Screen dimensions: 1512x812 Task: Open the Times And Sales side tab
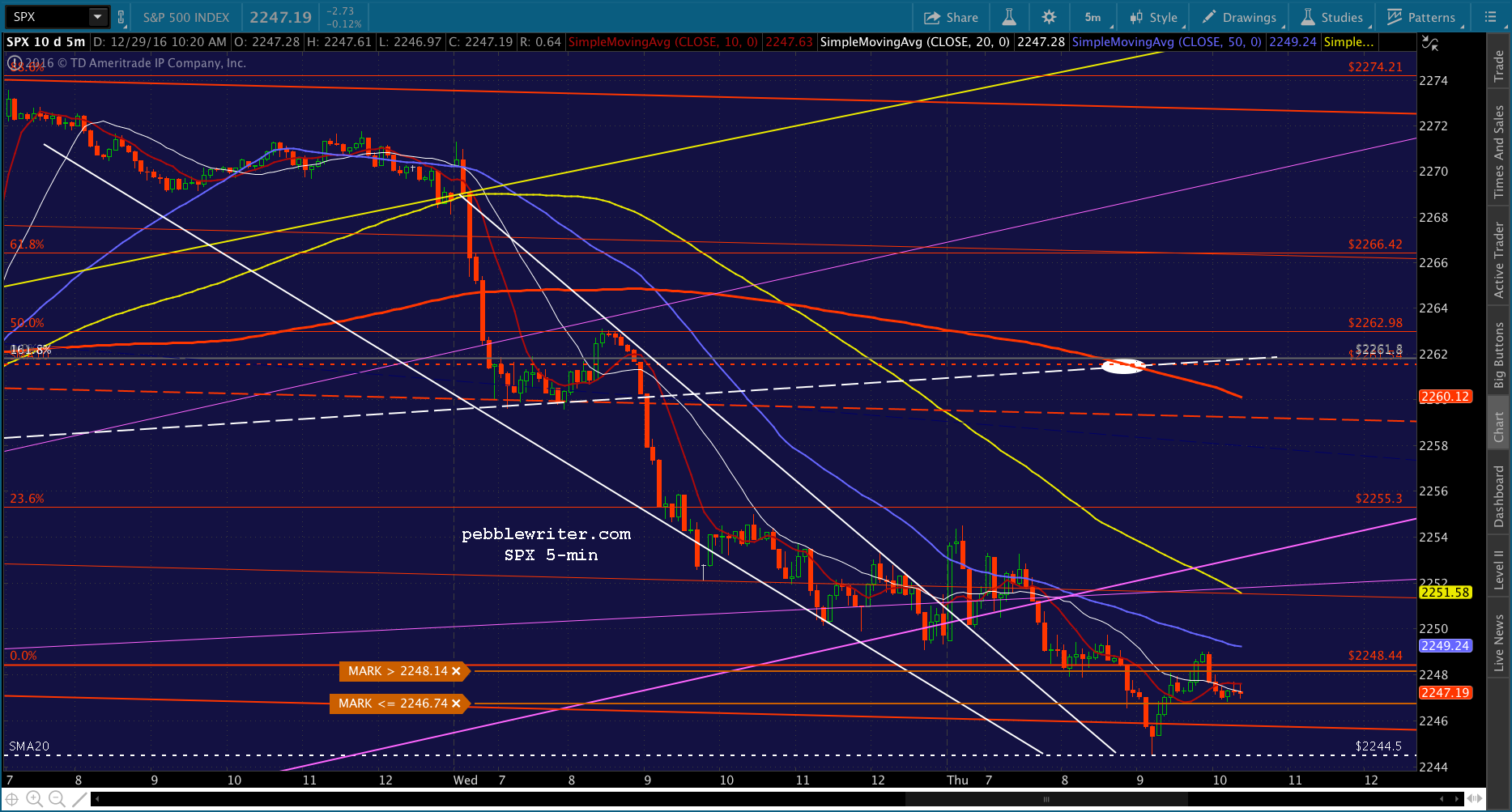tap(1499, 151)
